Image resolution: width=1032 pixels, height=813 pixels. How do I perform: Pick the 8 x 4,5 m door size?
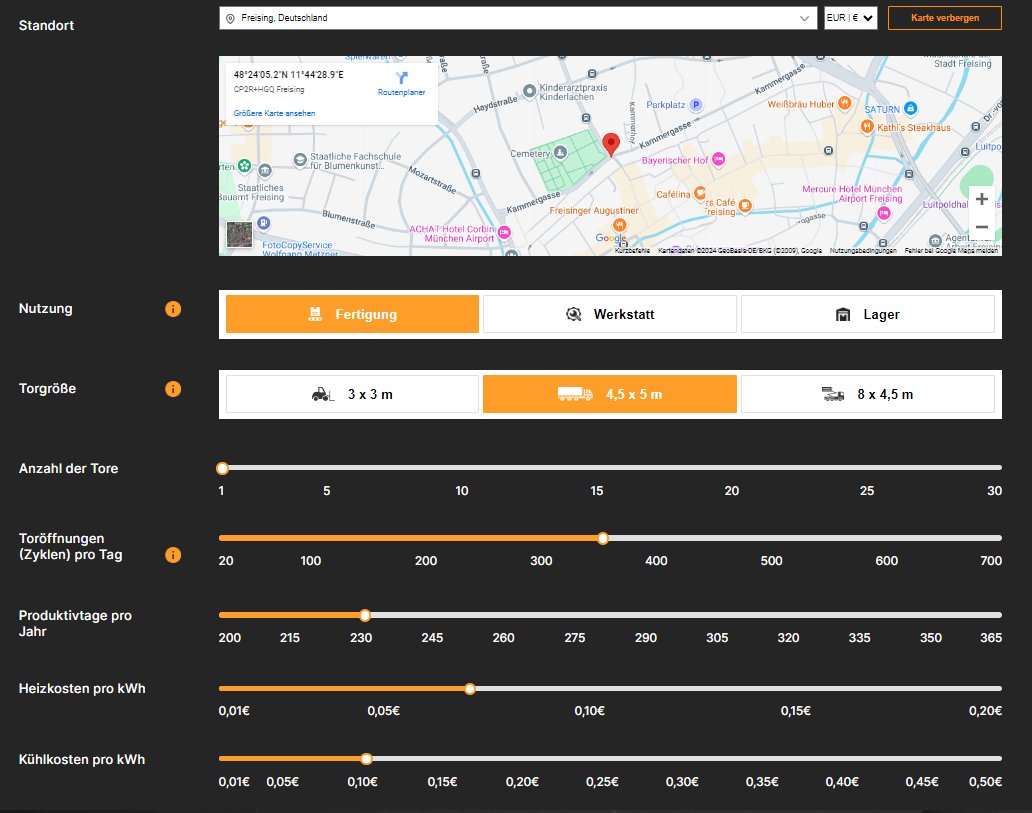pyautogui.click(x=867, y=394)
